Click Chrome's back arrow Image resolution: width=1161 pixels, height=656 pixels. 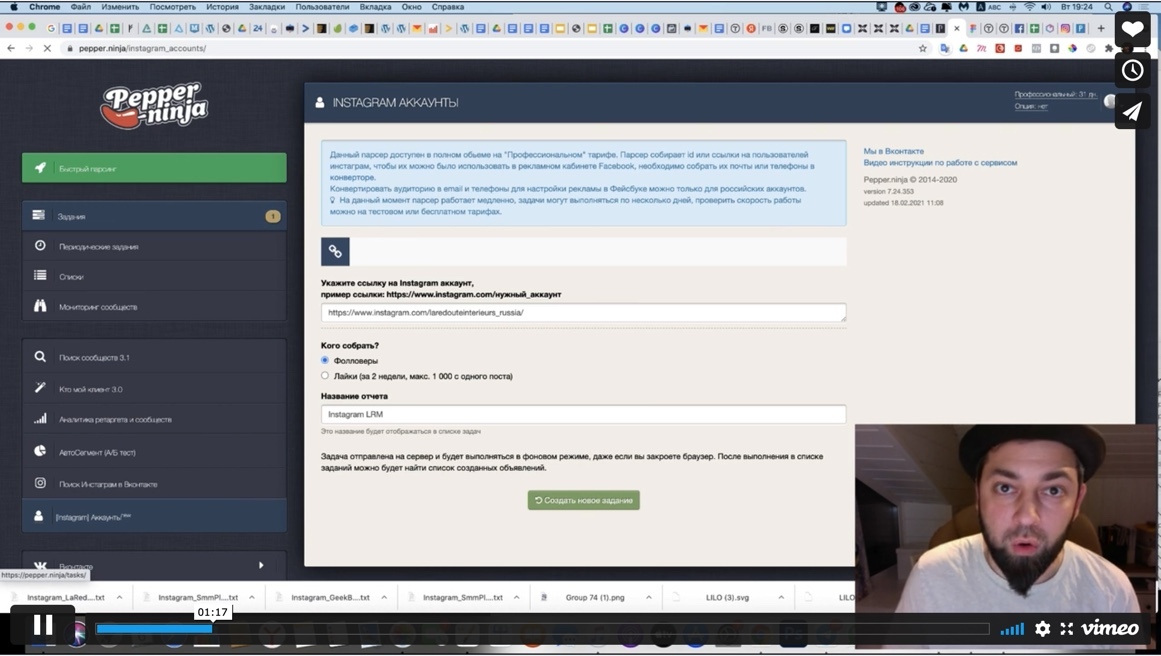point(11,48)
